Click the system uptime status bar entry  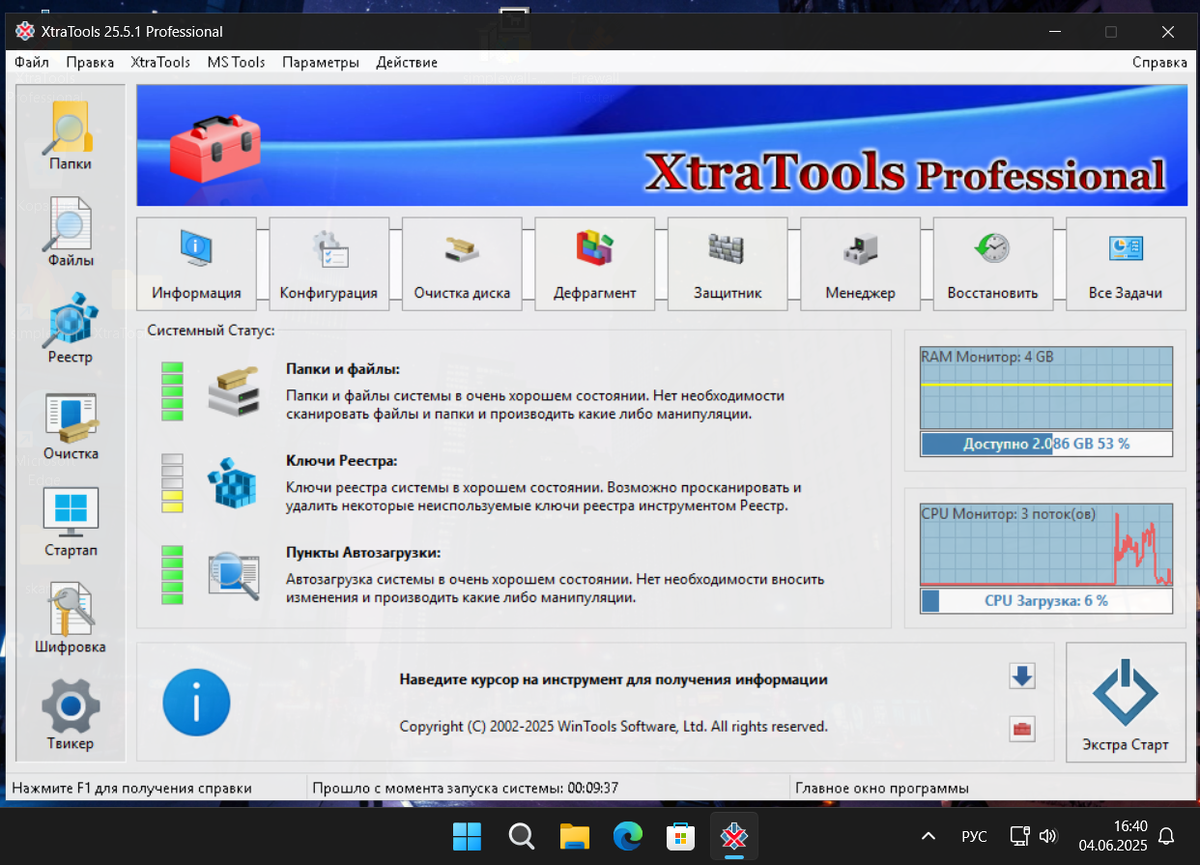coord(465,788)
